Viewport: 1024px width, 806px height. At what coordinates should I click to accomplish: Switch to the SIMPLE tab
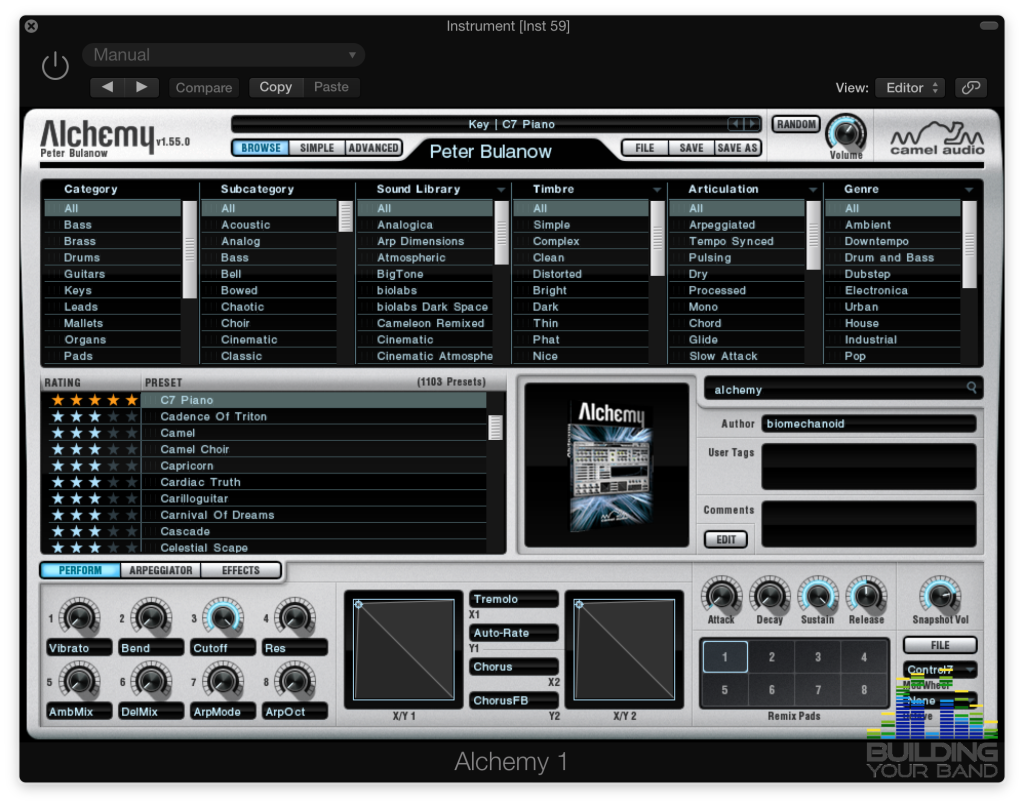317,148
